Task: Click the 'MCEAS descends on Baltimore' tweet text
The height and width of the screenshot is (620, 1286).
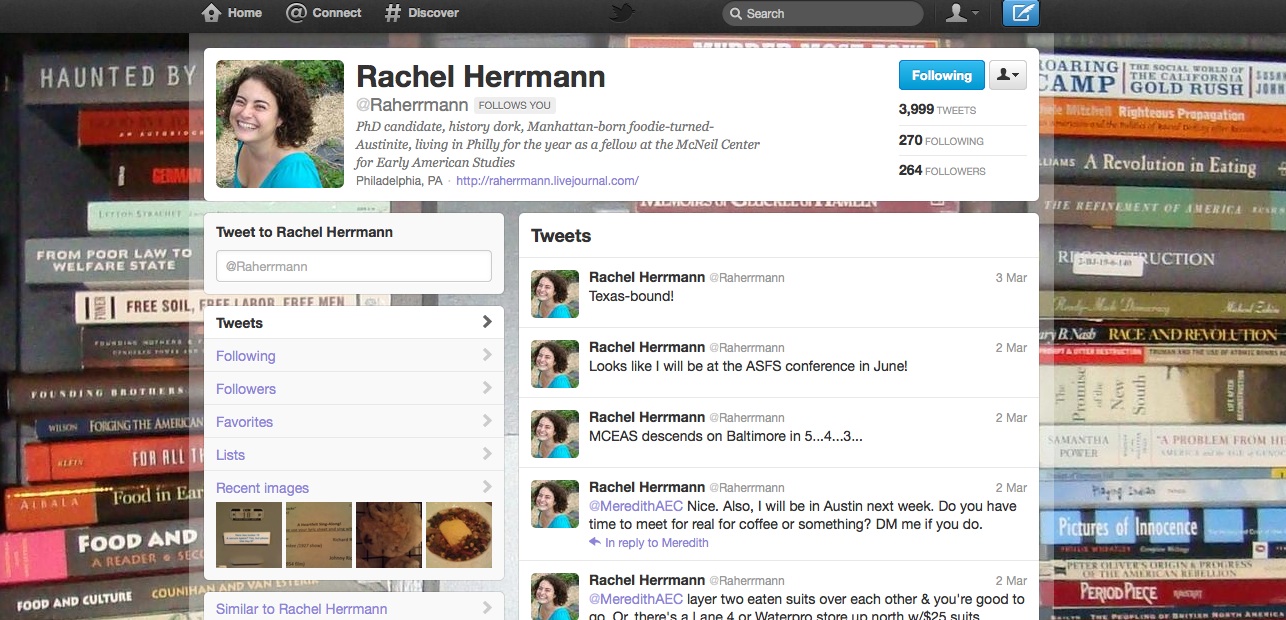Action: click(726, 436)
